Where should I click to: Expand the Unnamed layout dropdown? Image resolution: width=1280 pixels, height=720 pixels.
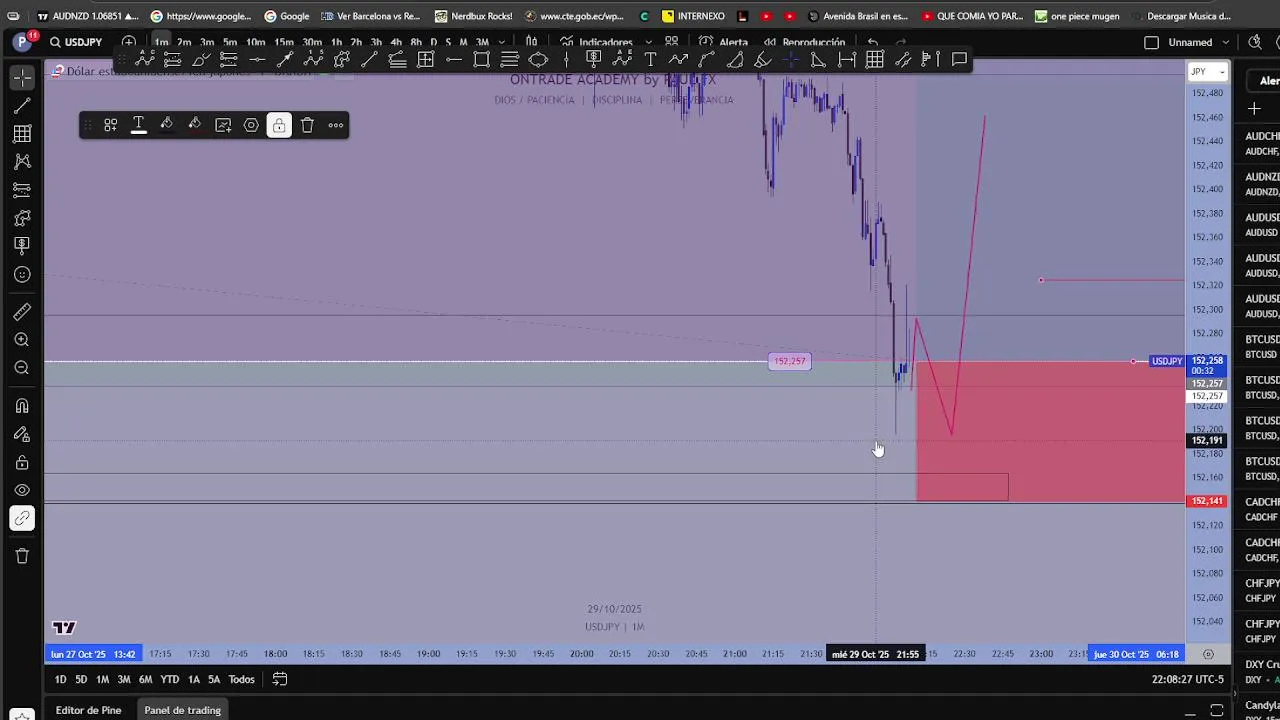pyautogui.click(x=1226, y=42)
